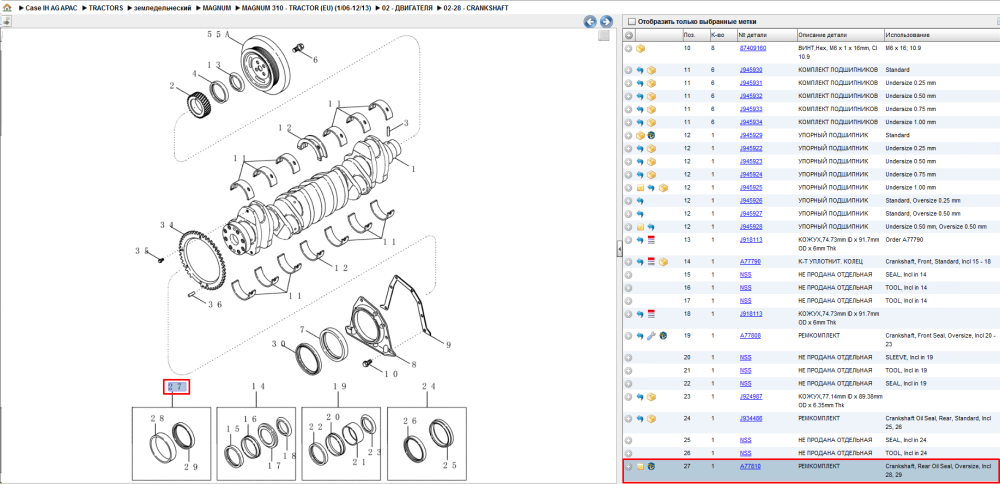Select callout 34 label in the diagram
The height and width of the screenshot is (484, 1000).
pos(167,225)
